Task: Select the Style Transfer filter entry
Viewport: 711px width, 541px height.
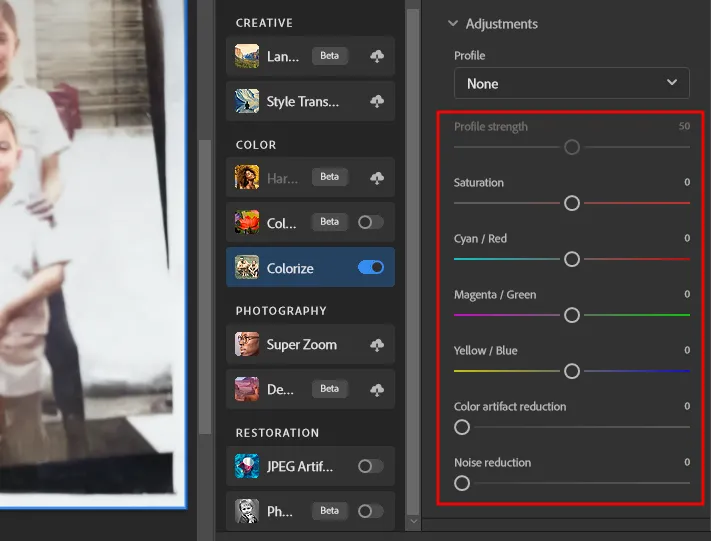Action: tap(310, 101)
